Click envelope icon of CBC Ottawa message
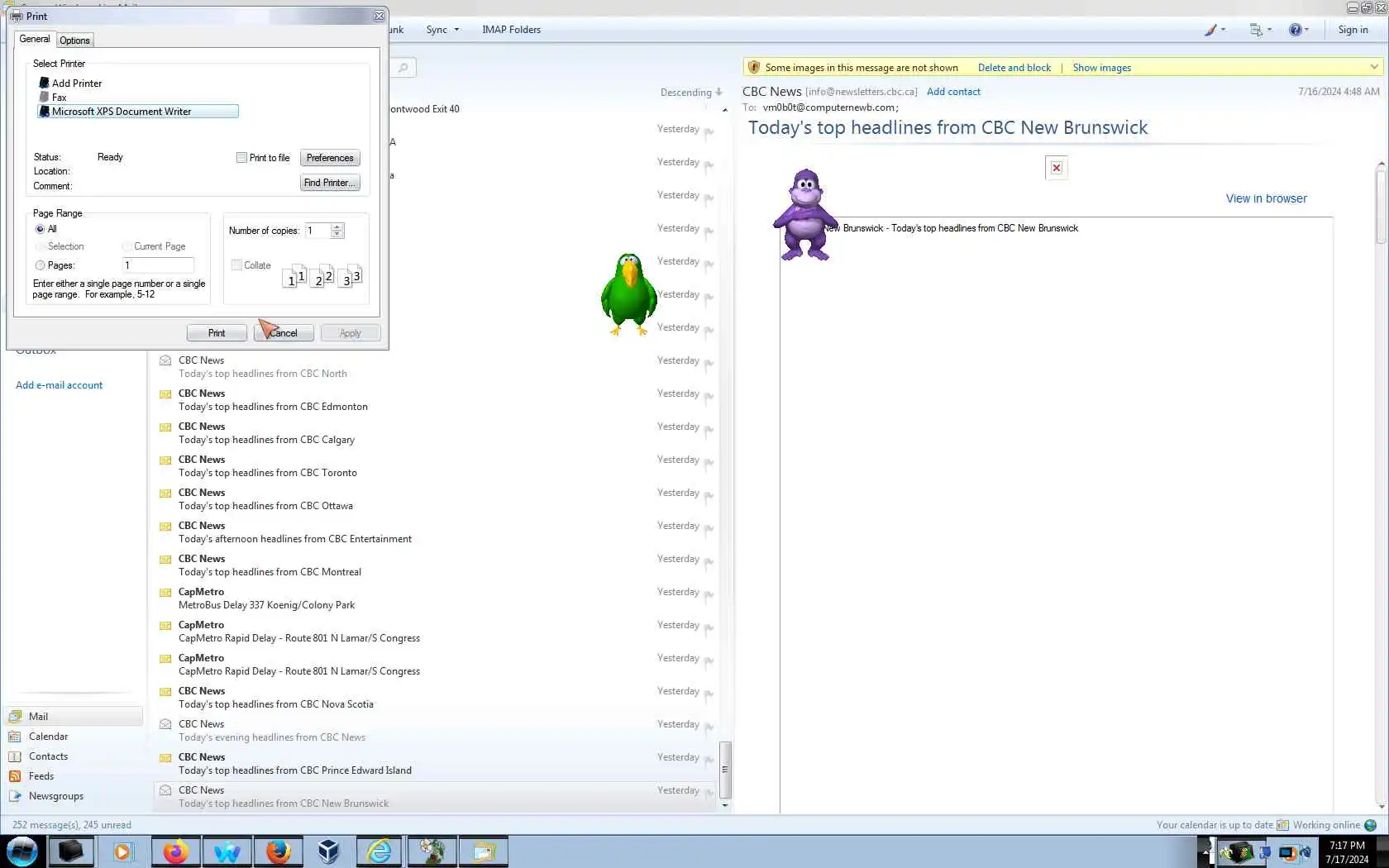This screenshot has height=868, width=1389. 165,494
